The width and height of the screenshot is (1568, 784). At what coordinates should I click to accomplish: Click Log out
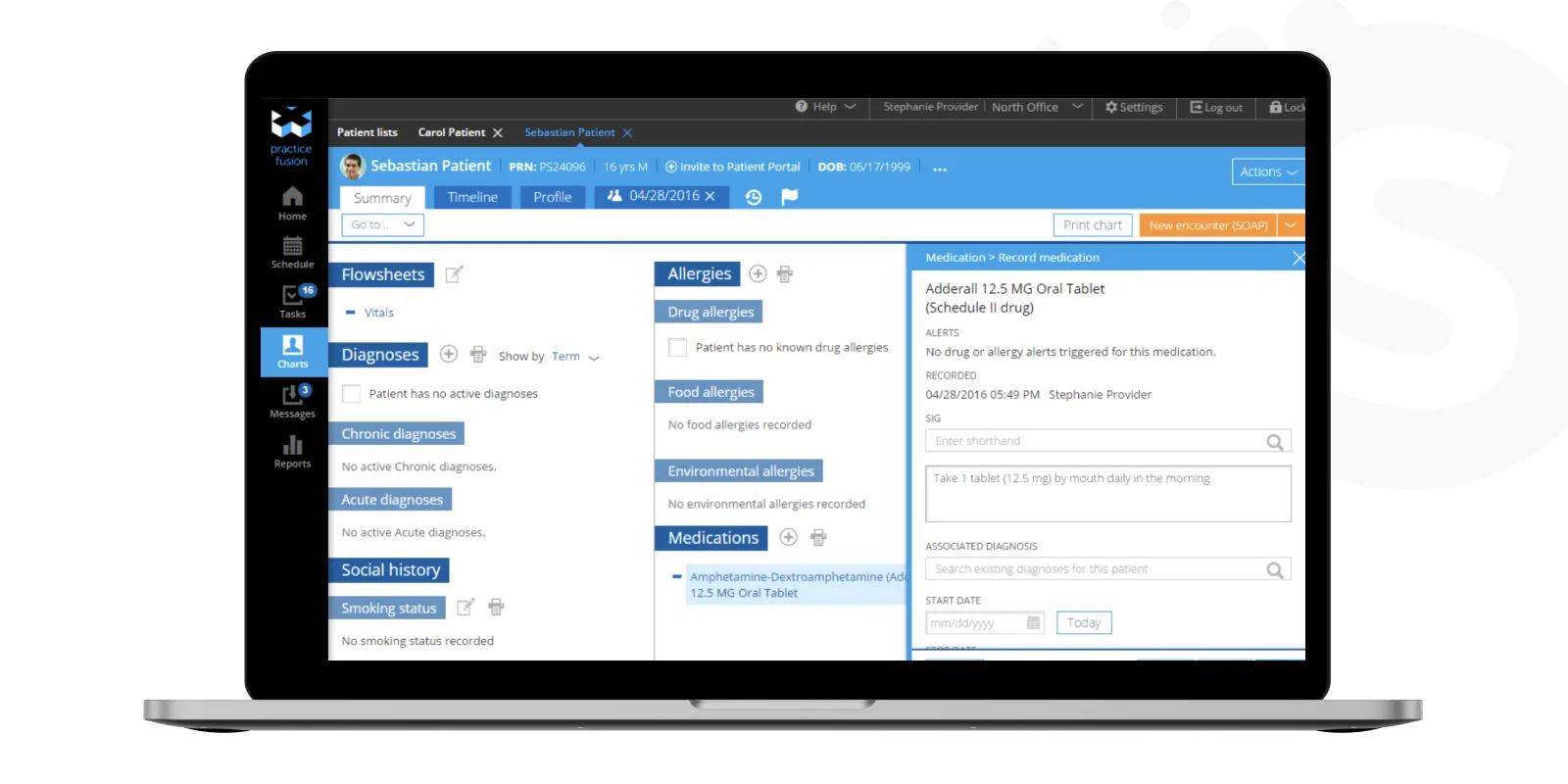pos(1216,107)
